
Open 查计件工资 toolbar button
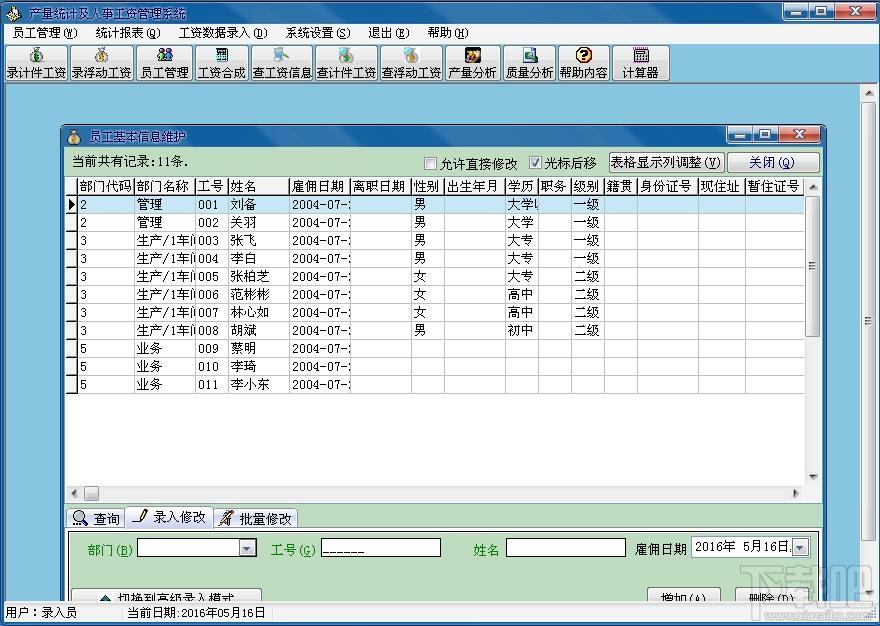[x=346, y=63]
